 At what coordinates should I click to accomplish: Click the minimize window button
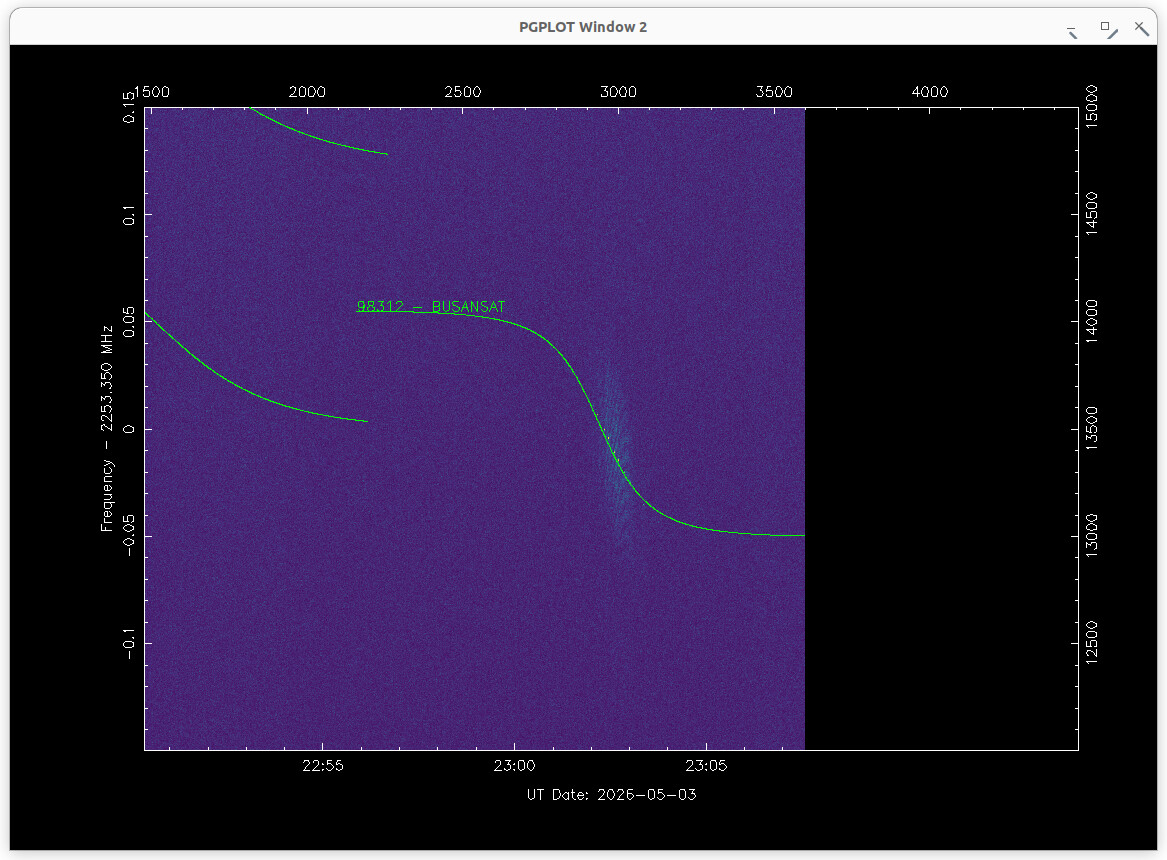[1072, 32]
